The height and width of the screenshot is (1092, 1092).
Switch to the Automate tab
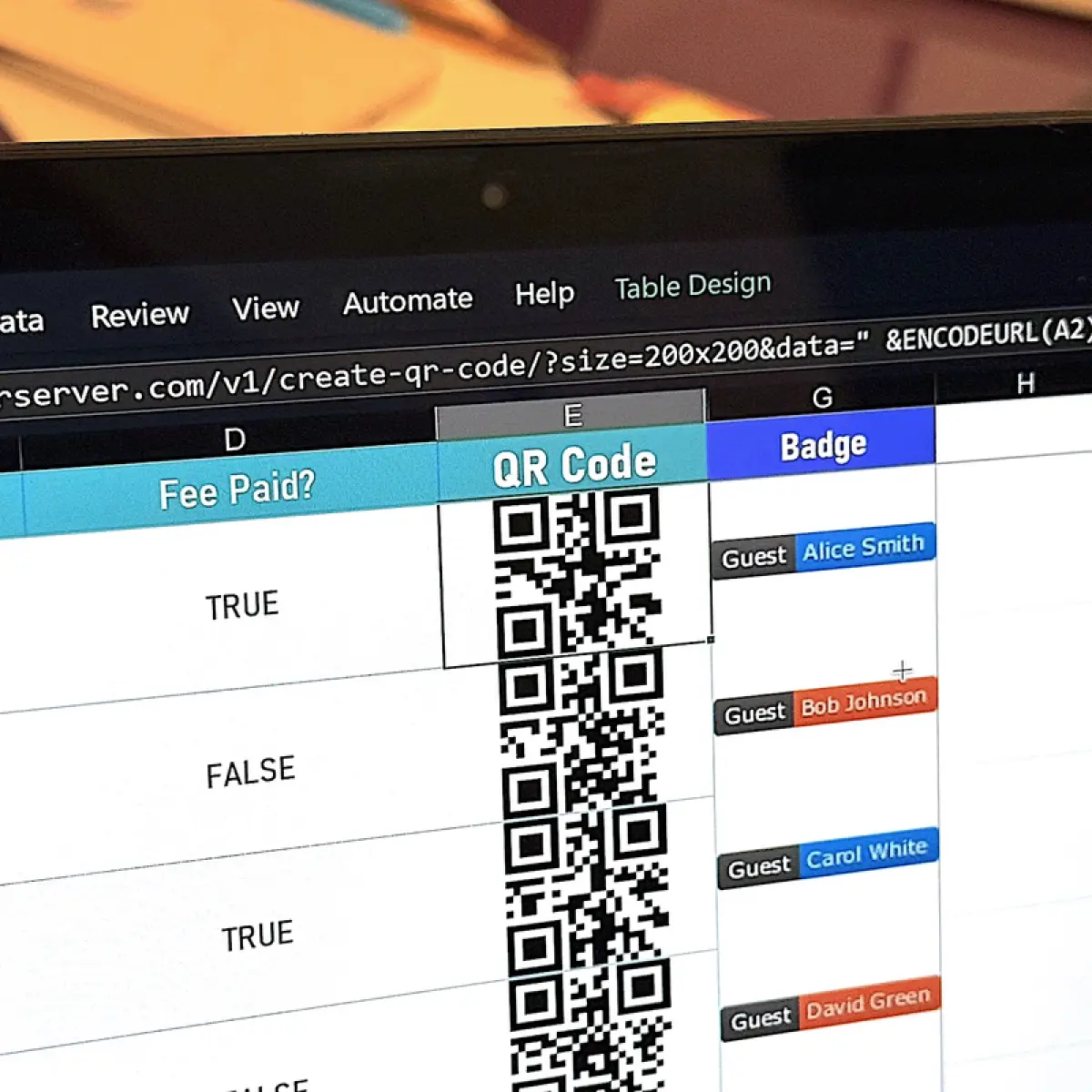pos(408,300)
